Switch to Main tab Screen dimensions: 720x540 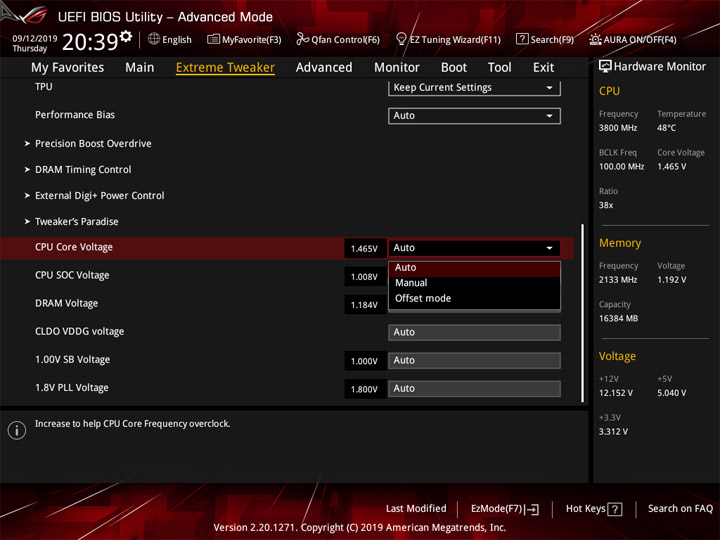(x=140, y=68)
